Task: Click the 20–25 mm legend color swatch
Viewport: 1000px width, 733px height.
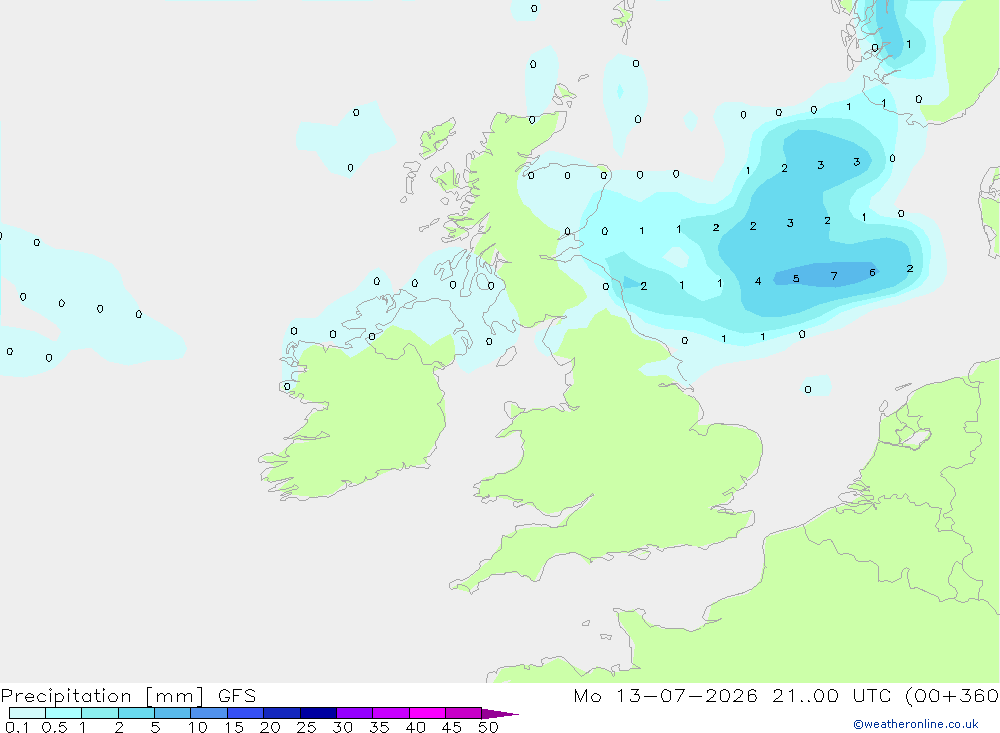Action: pos(281,713)
